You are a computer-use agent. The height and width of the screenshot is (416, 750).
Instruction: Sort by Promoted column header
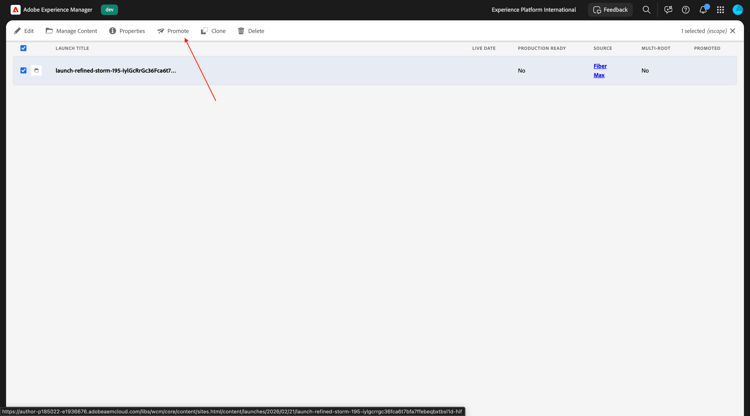707,48
